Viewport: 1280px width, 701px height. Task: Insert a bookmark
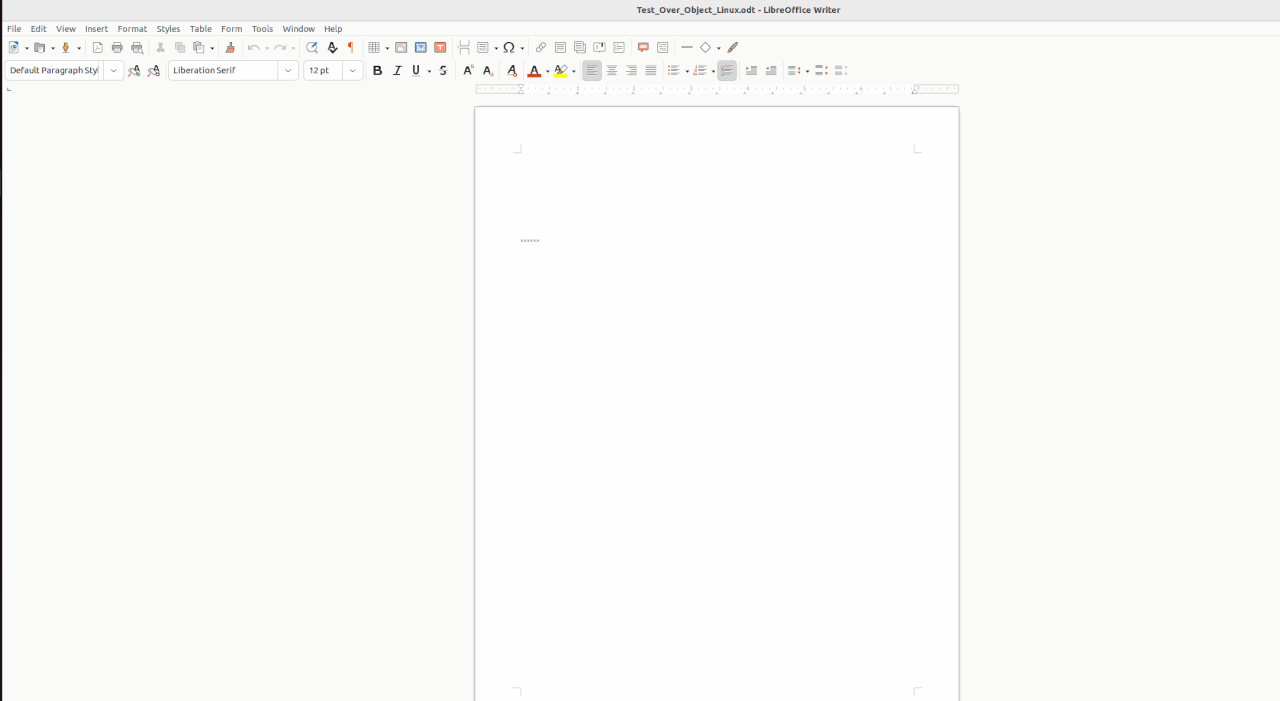599,47
